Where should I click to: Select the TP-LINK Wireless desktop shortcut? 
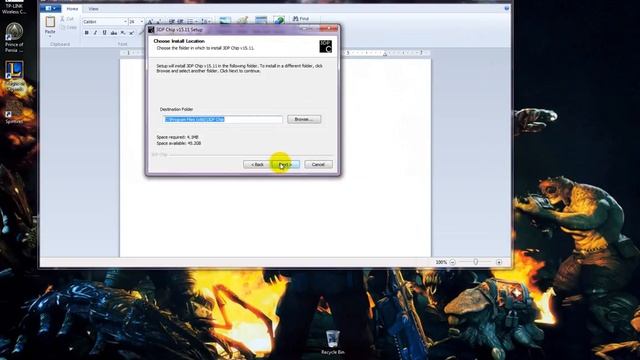point(14,7)
